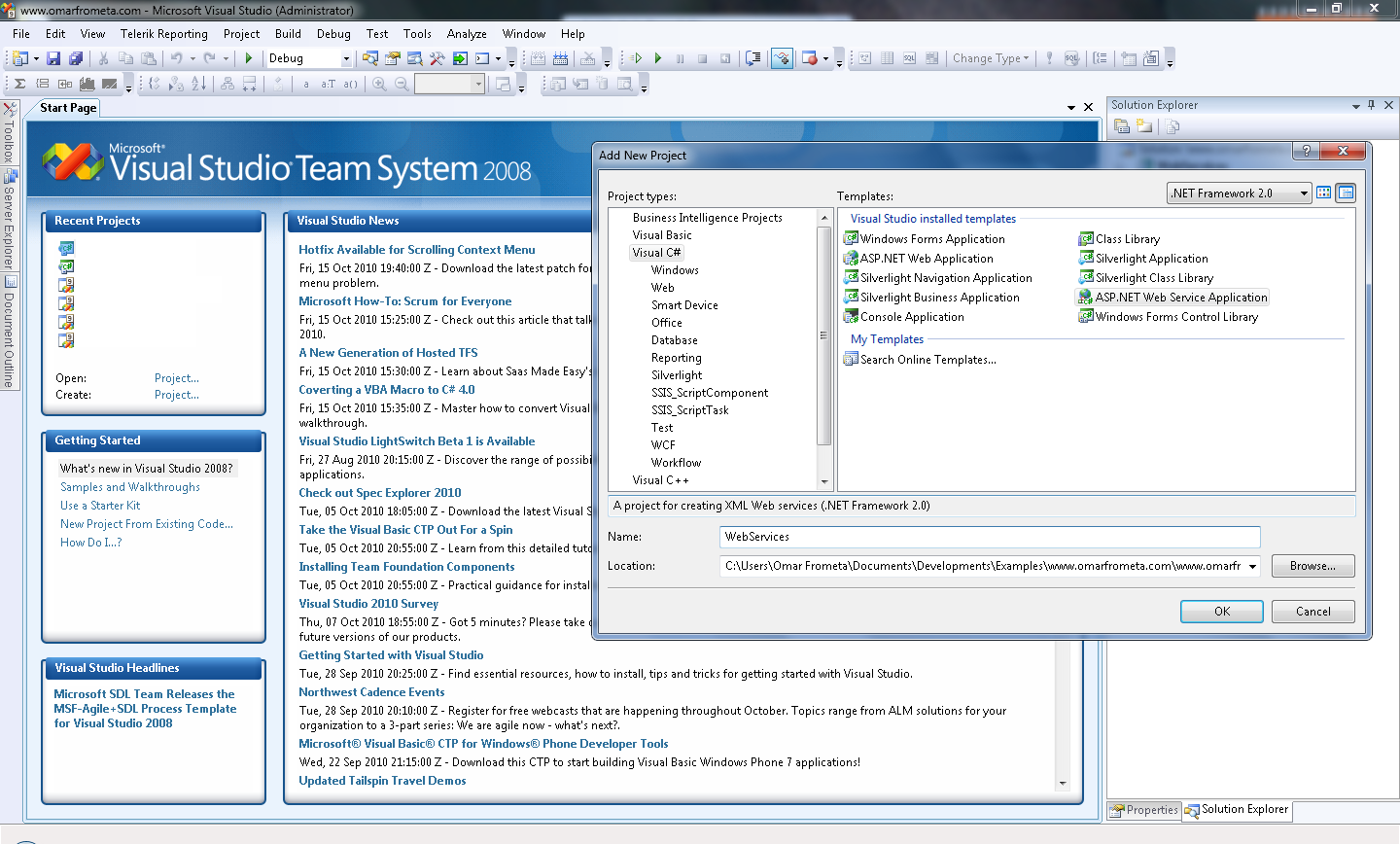
Task: Click the Name field containing WebServices
Action: tap(990, 537)
